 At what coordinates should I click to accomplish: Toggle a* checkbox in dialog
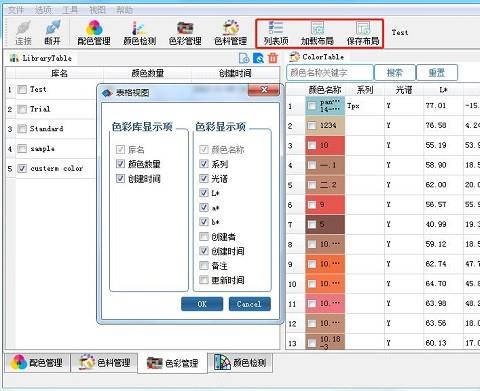click(204, 207)
